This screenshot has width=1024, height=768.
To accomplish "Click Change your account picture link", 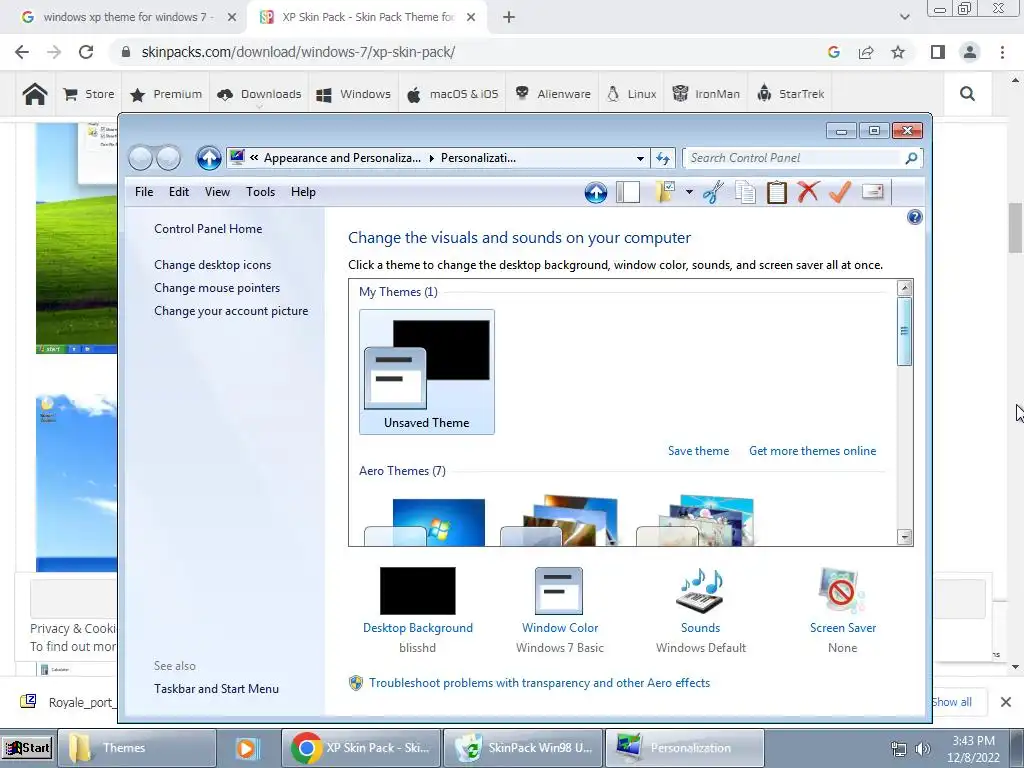I will tap(231, 312).
